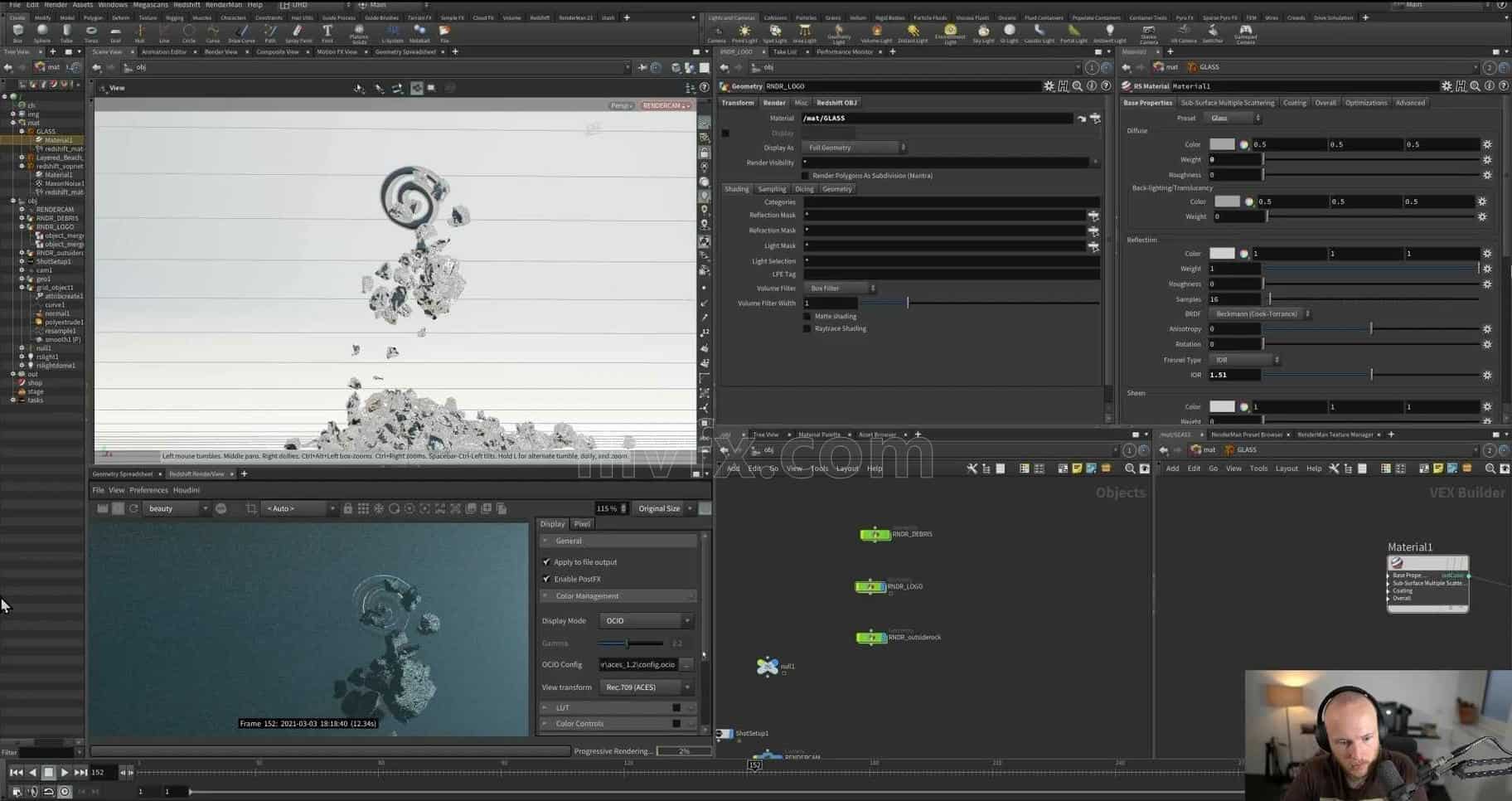Toggle the LUT section enable box
Viewport: 1512px width, 801px height.
pos(676,707)
